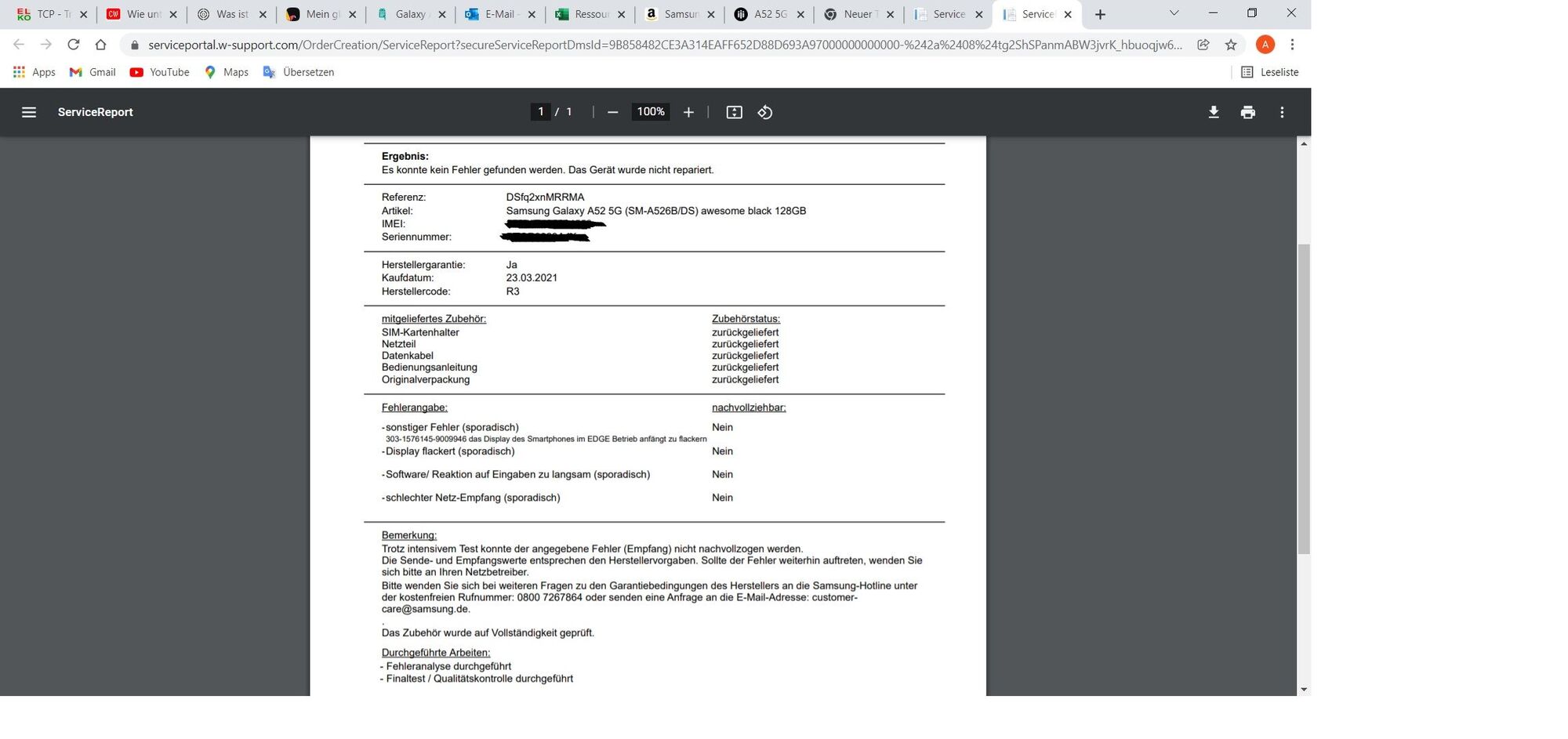Open the Gmail bookmark

(93, 72)
